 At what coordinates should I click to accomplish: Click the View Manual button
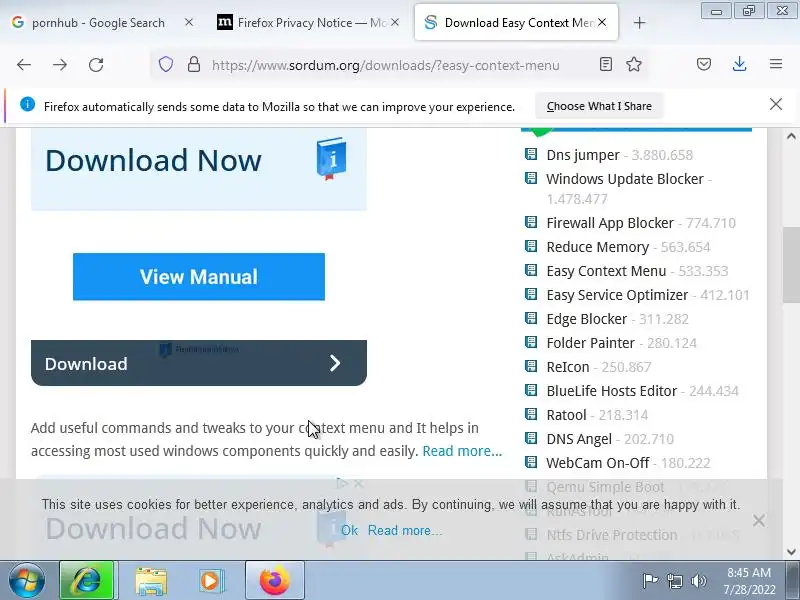click(199, 277)
